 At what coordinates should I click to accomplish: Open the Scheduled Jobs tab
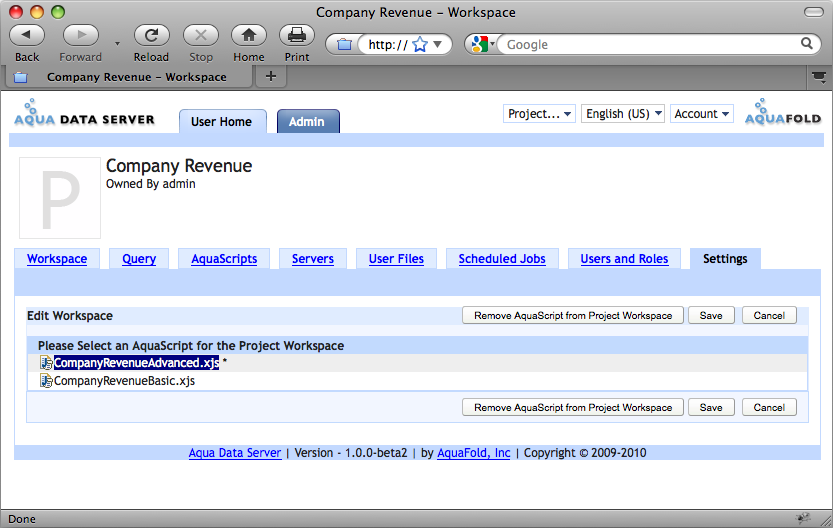point(502,259)
